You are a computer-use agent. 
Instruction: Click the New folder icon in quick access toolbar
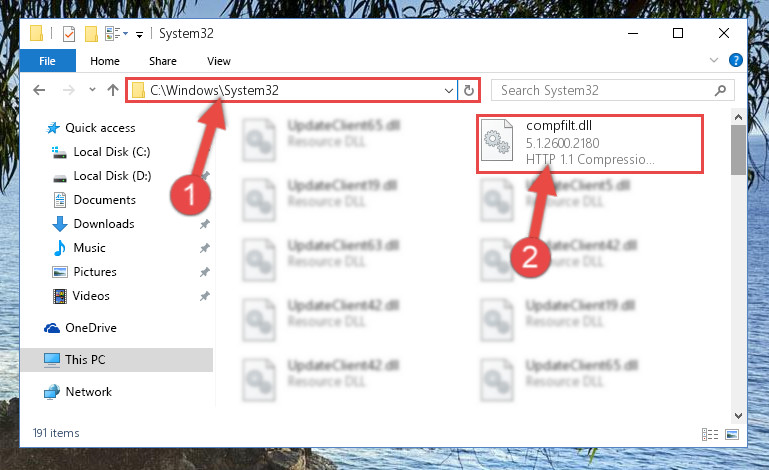91,33
